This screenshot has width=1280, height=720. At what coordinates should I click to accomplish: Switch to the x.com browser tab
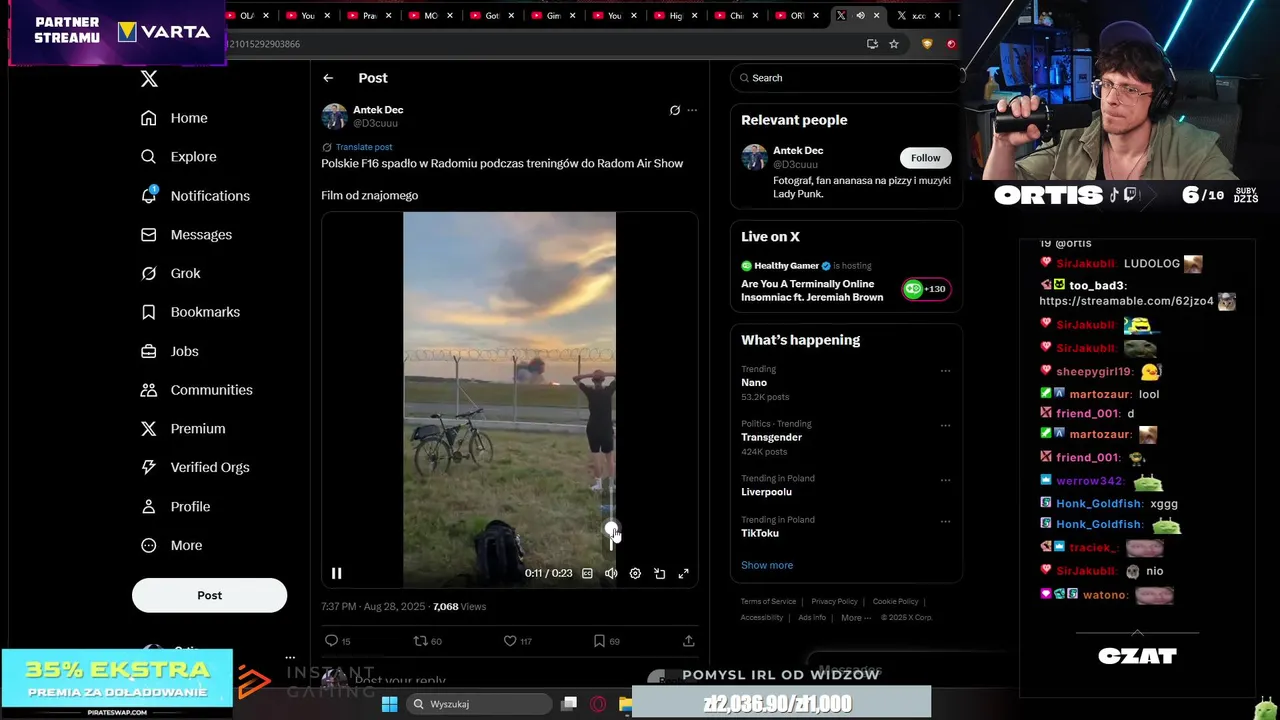click(916, 16)
